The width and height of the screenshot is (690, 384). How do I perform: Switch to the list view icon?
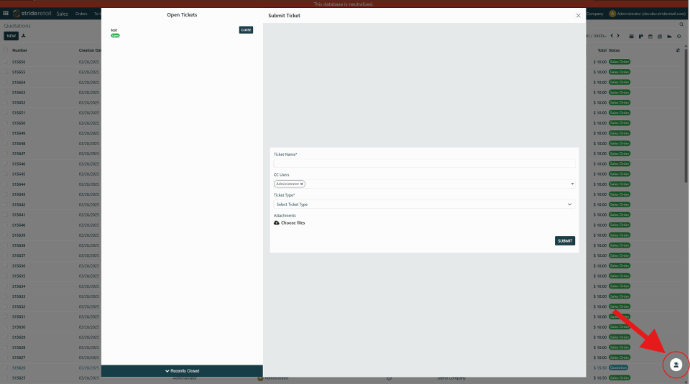pyautogui.click(x=631, y=37)
